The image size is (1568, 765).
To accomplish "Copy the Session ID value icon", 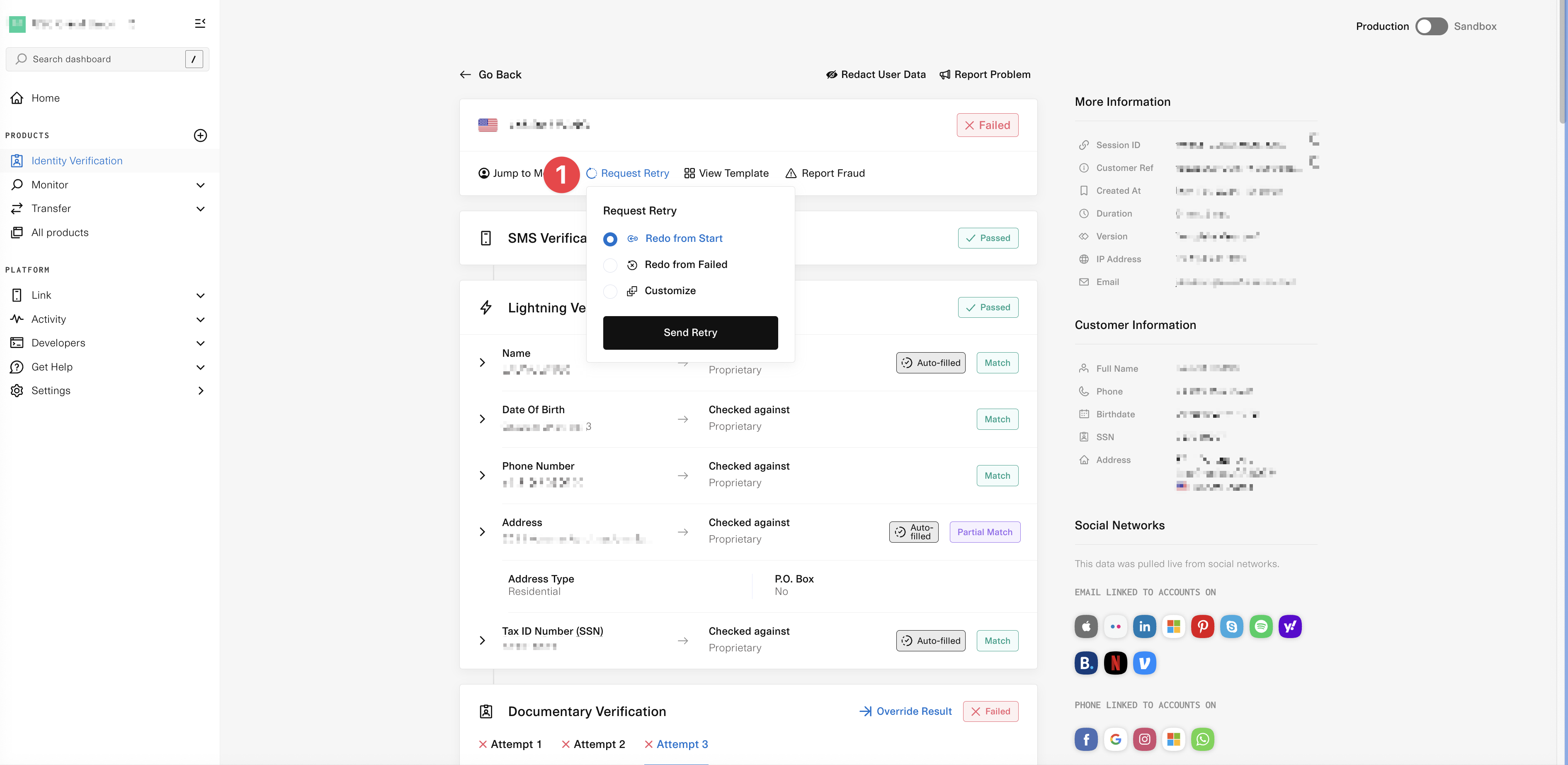I will [1313, 139].
